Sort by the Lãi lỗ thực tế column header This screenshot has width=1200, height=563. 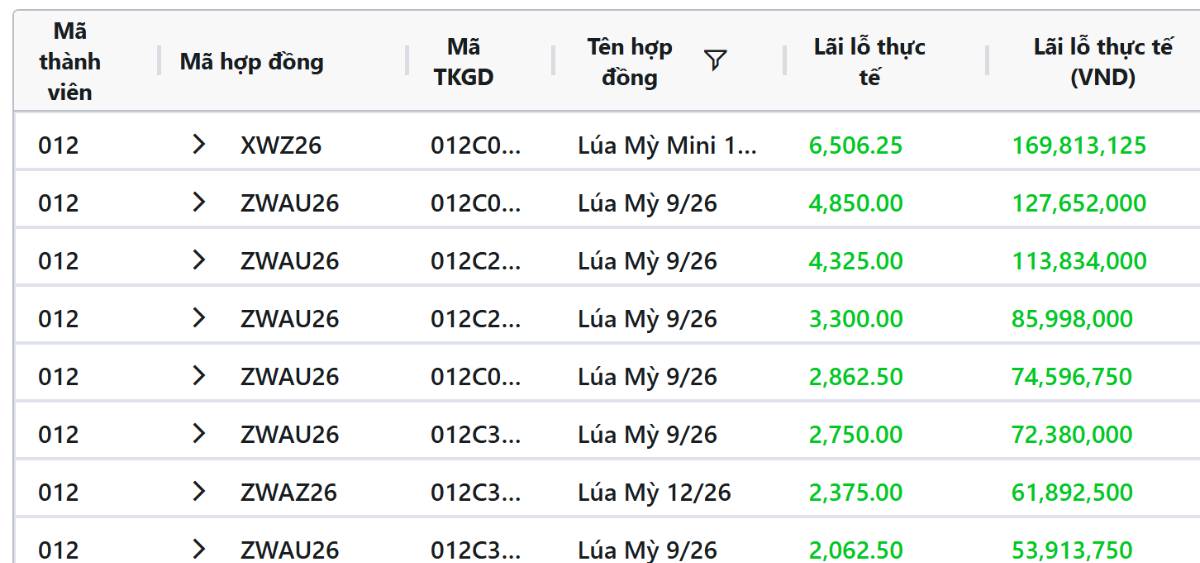click(x=870, y=62)
